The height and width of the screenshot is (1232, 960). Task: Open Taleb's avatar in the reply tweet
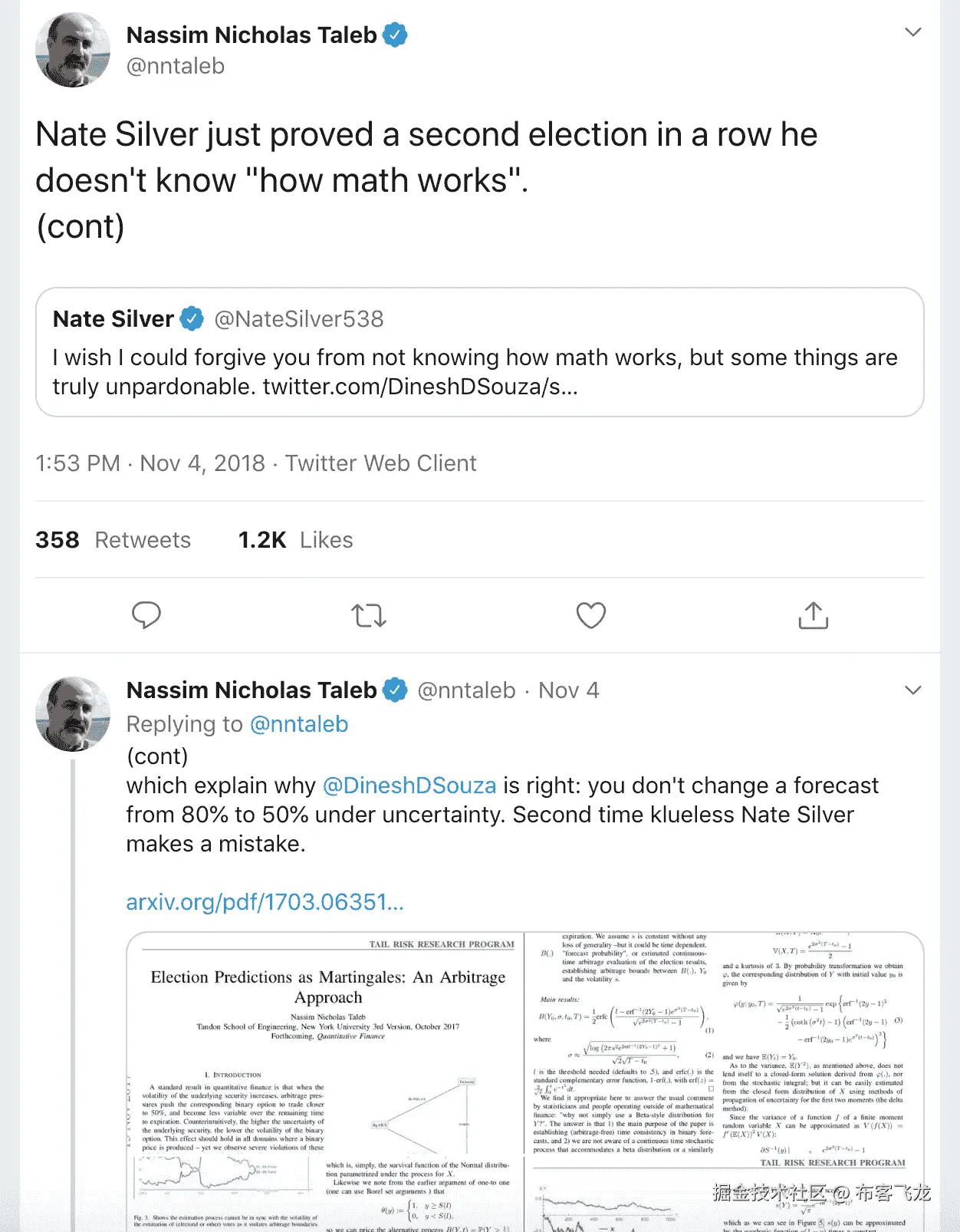click(x=73, y=713)
